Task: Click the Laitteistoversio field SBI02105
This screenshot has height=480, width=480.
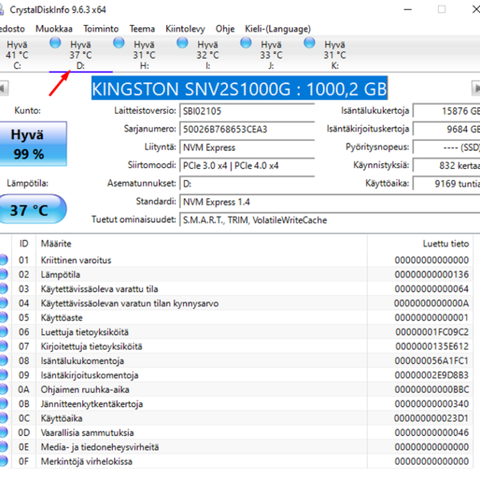Action: (x=247, y=111)
